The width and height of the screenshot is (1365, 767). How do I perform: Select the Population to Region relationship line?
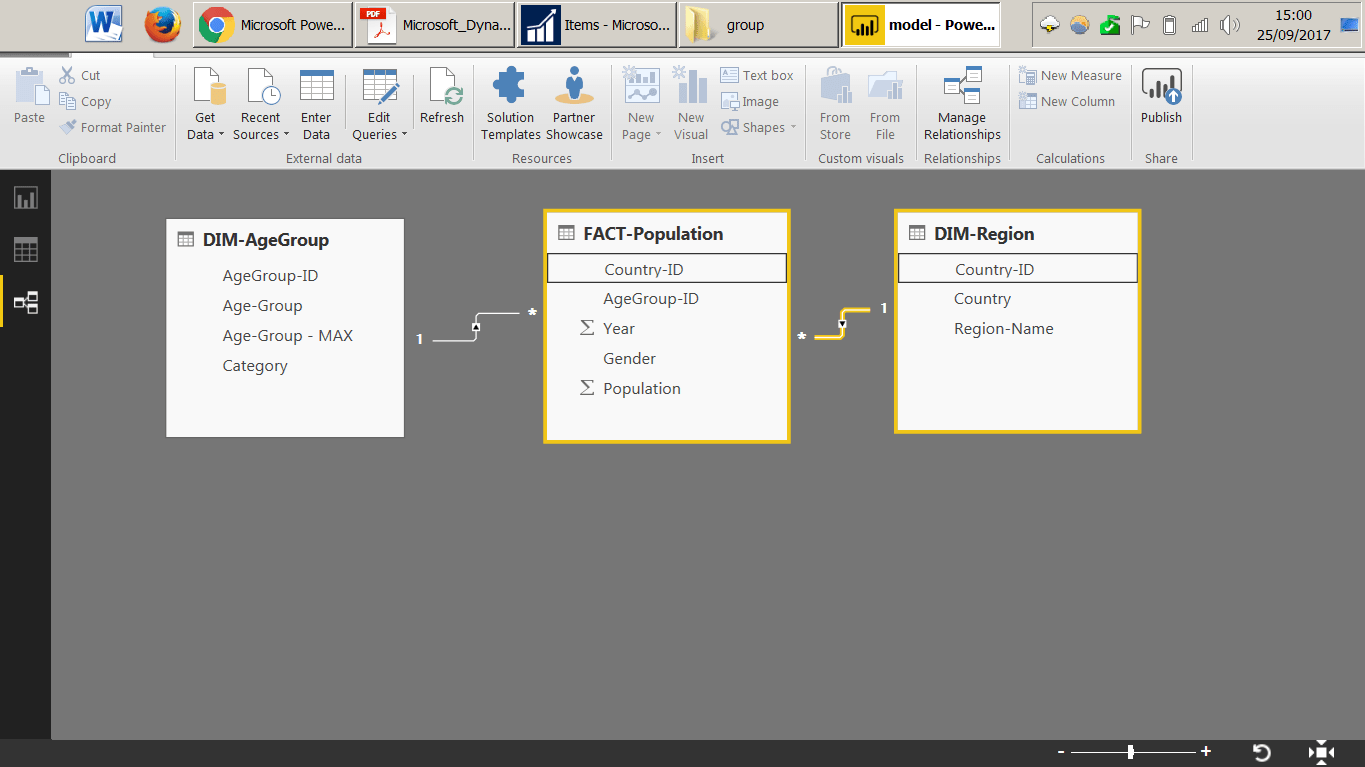[x=842, y=323]
